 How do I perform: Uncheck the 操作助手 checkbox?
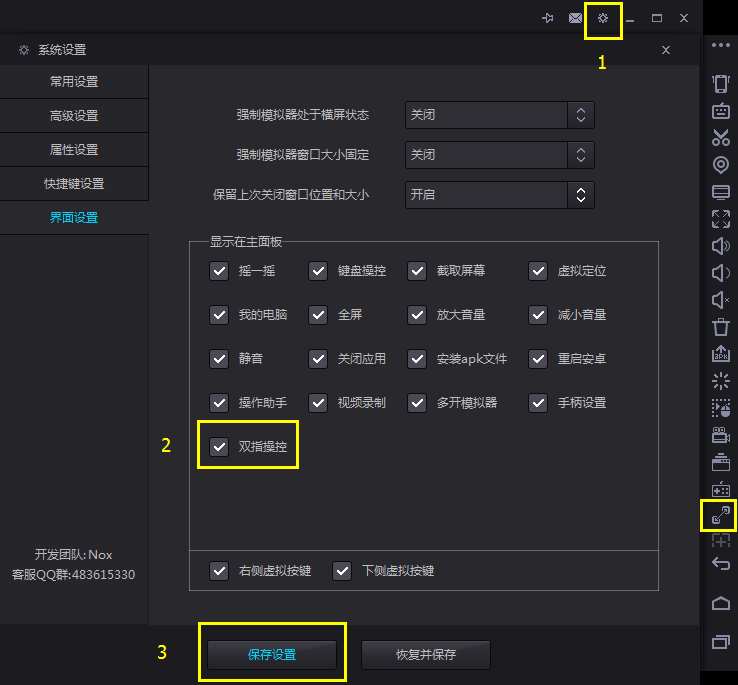point(219,403)
